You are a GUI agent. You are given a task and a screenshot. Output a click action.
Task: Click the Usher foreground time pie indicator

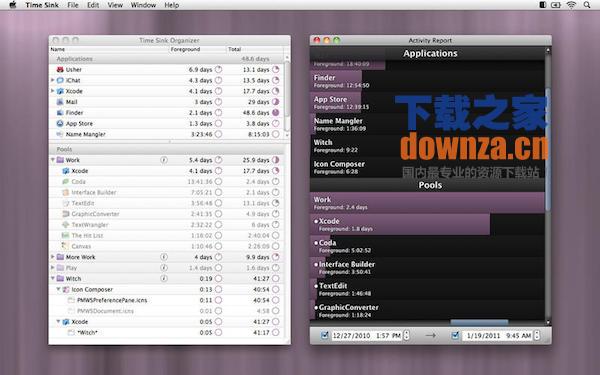point(218,70)
